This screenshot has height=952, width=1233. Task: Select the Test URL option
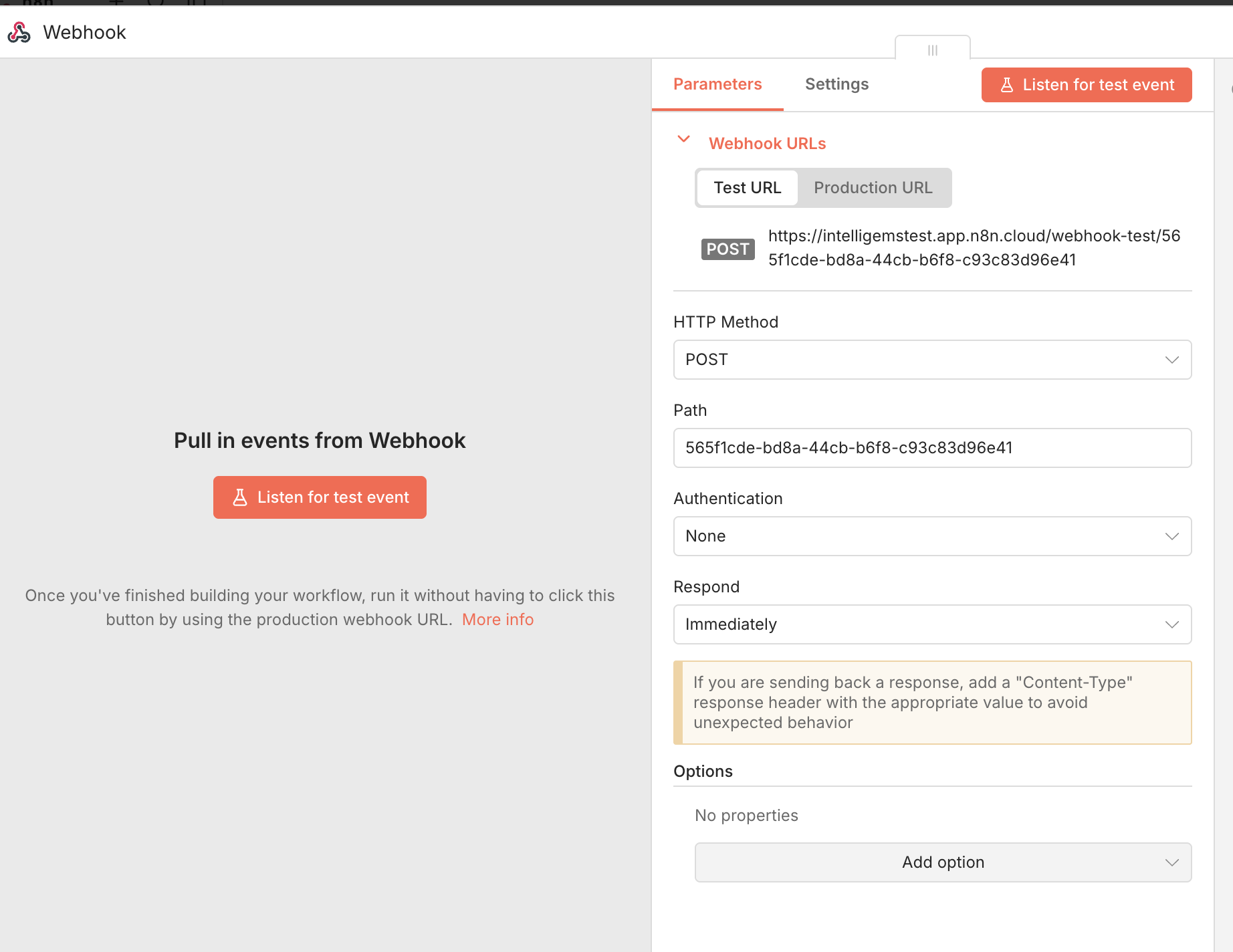point(747,188)
